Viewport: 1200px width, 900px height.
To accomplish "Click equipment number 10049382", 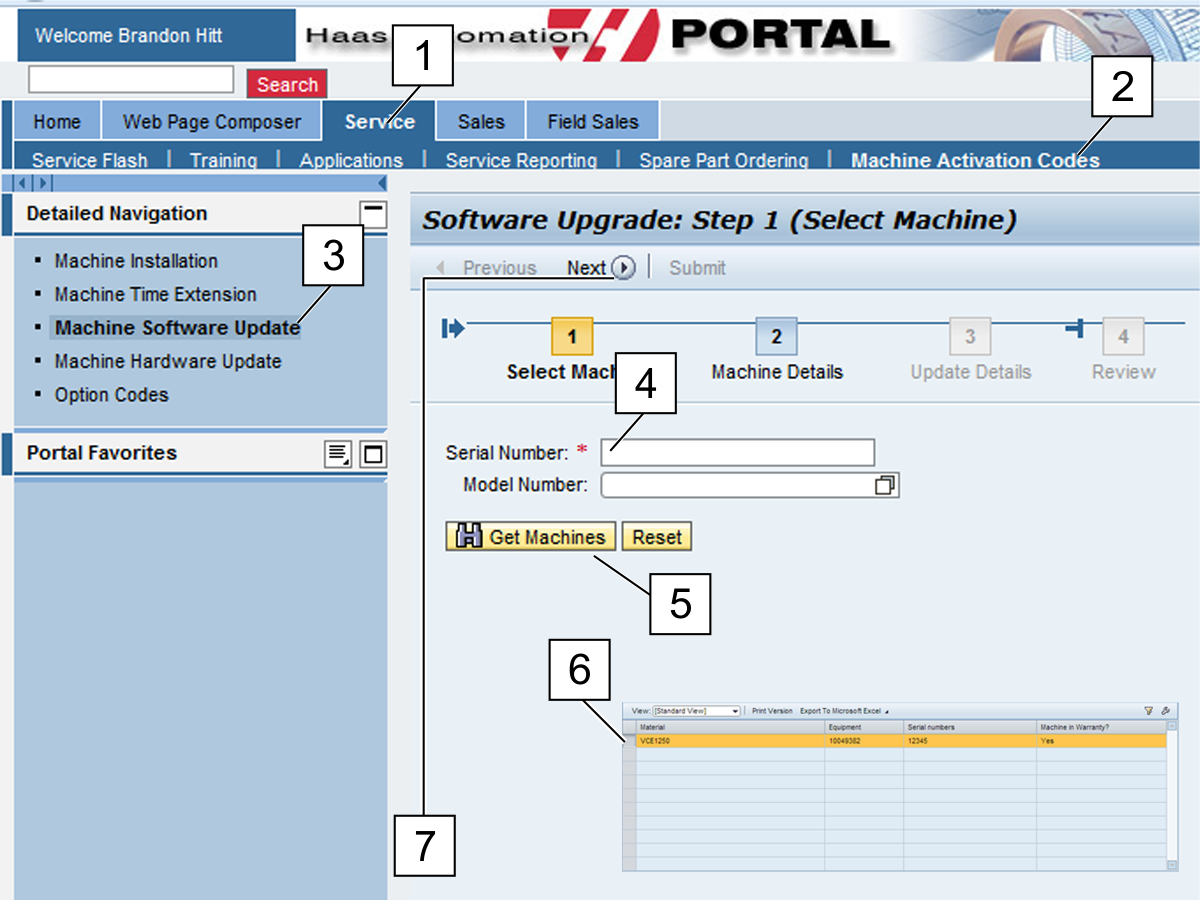I will (865, 741).
